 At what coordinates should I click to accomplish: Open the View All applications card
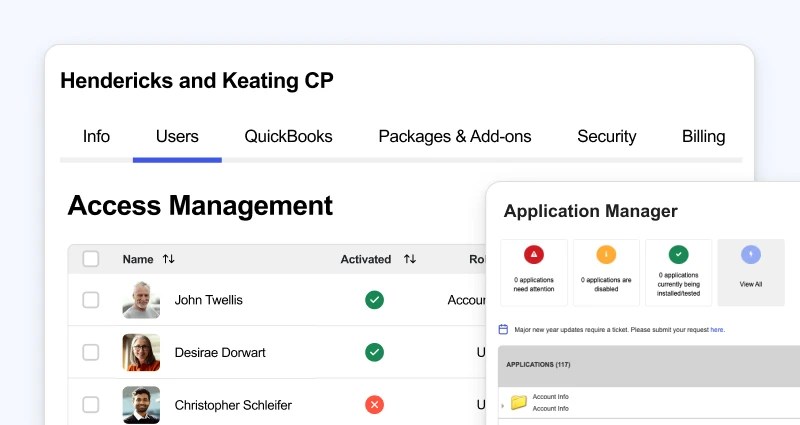[751, 272]
